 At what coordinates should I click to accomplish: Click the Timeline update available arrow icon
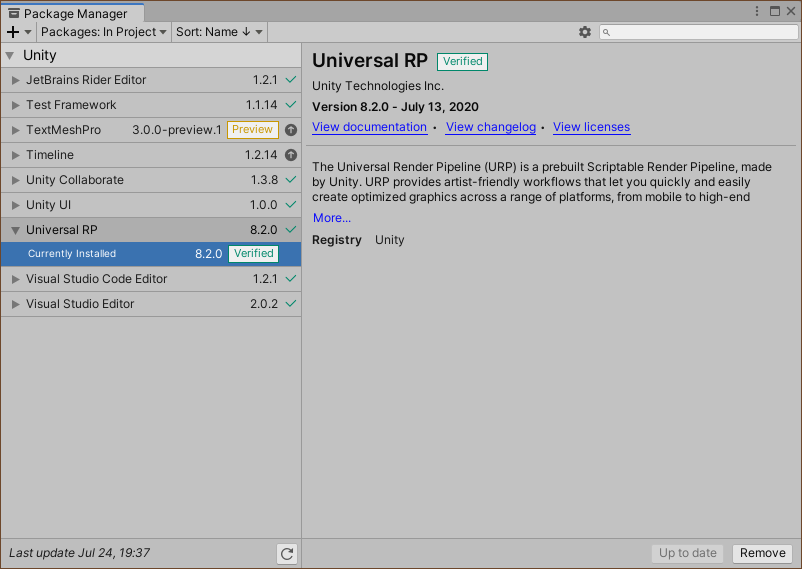point(291,155)
